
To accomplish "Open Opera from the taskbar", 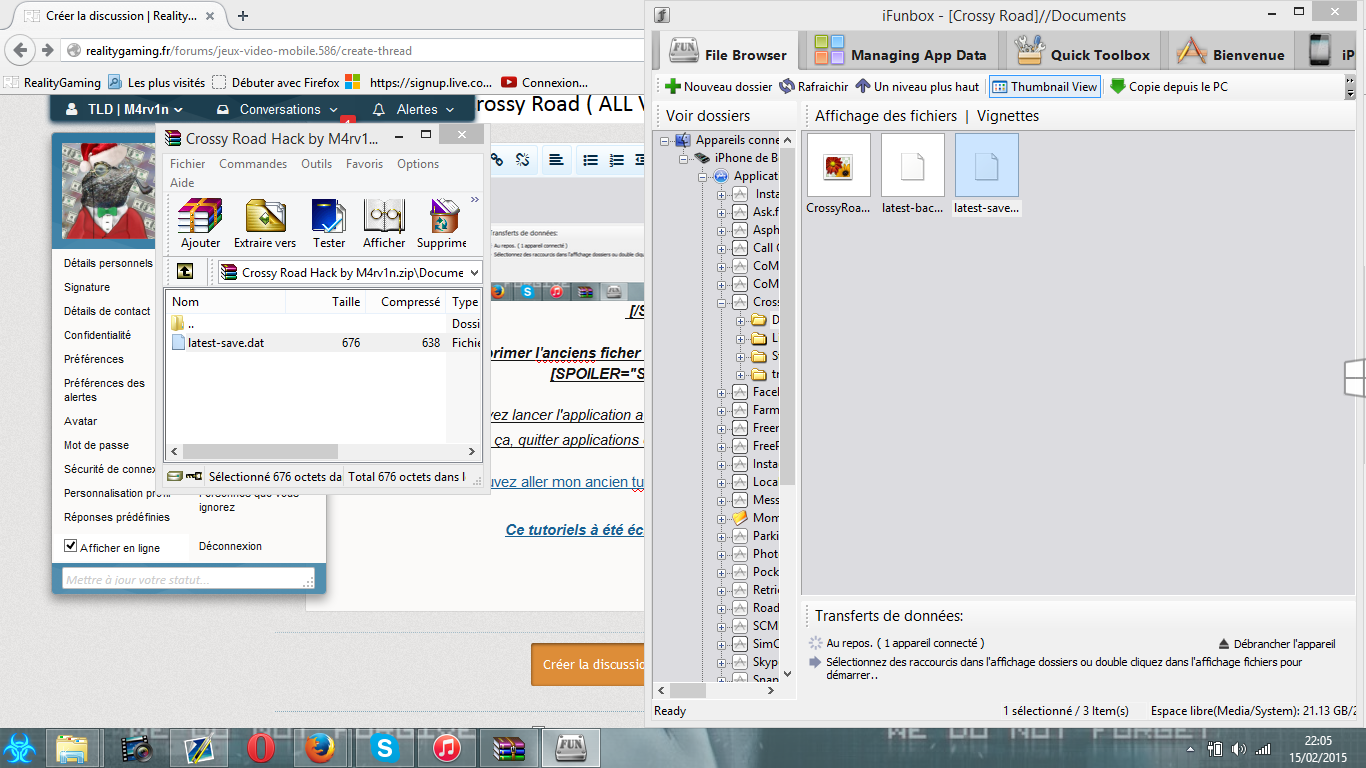I will (x=261, y=748).
